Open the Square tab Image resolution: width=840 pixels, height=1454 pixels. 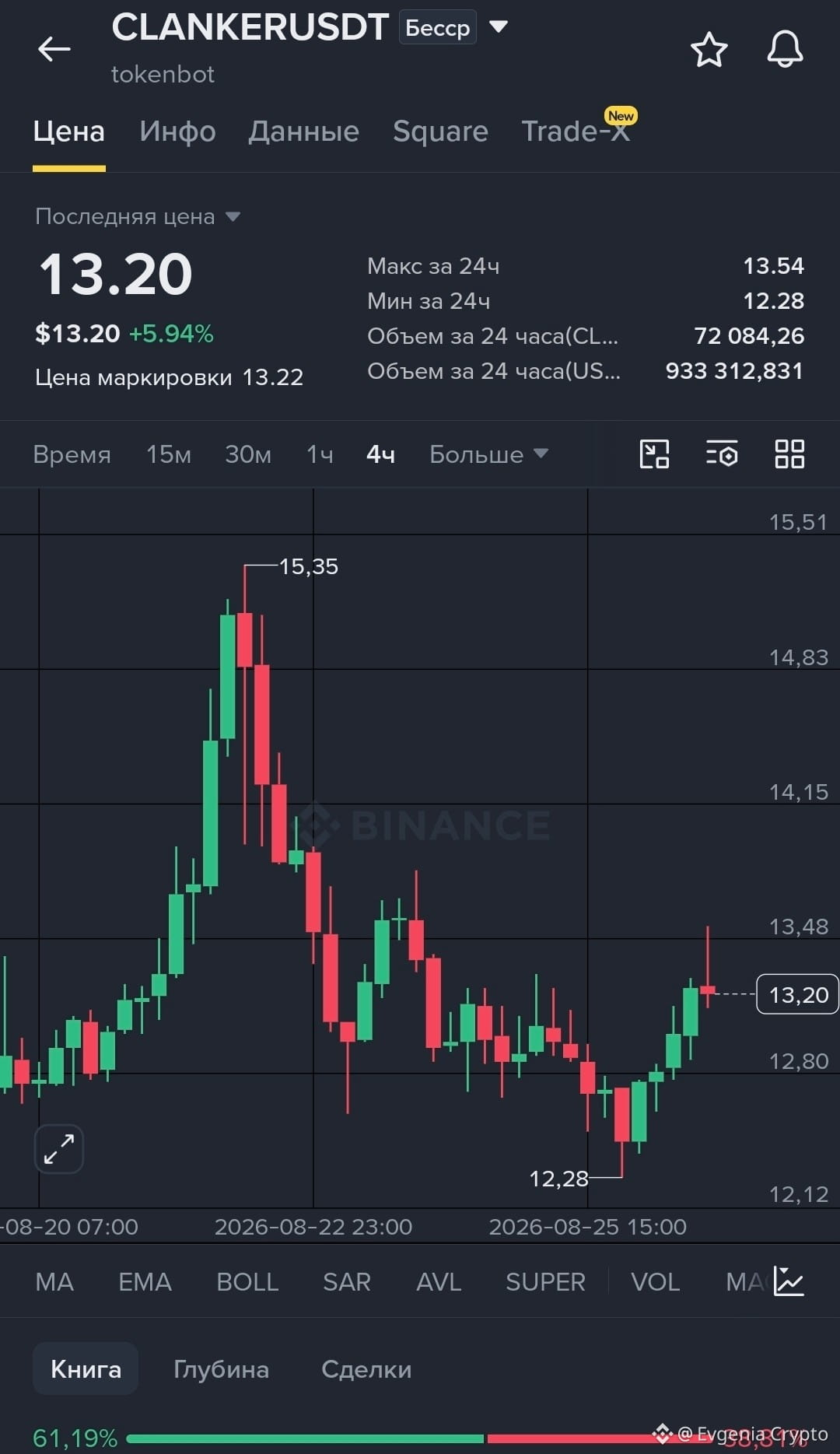pos(440,131)
